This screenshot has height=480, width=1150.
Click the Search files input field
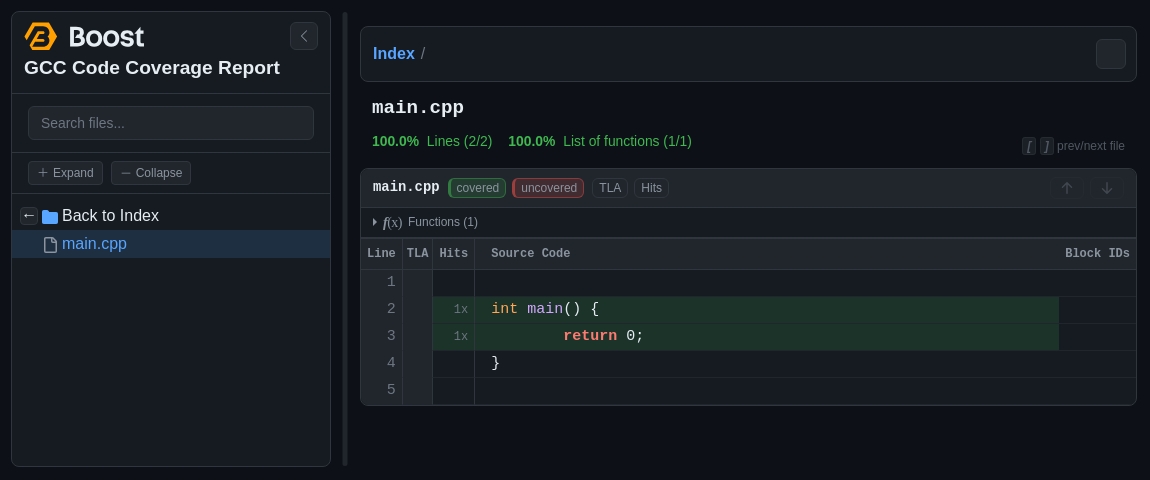click(171, 123)
